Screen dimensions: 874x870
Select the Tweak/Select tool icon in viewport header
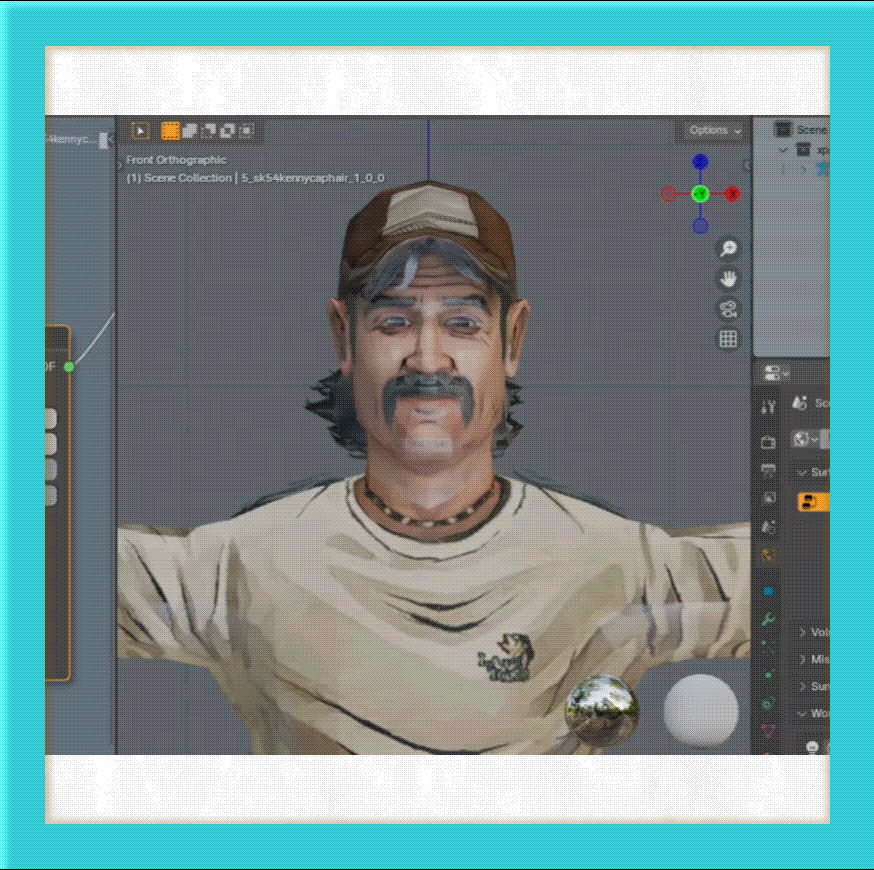tap(140, 131)
